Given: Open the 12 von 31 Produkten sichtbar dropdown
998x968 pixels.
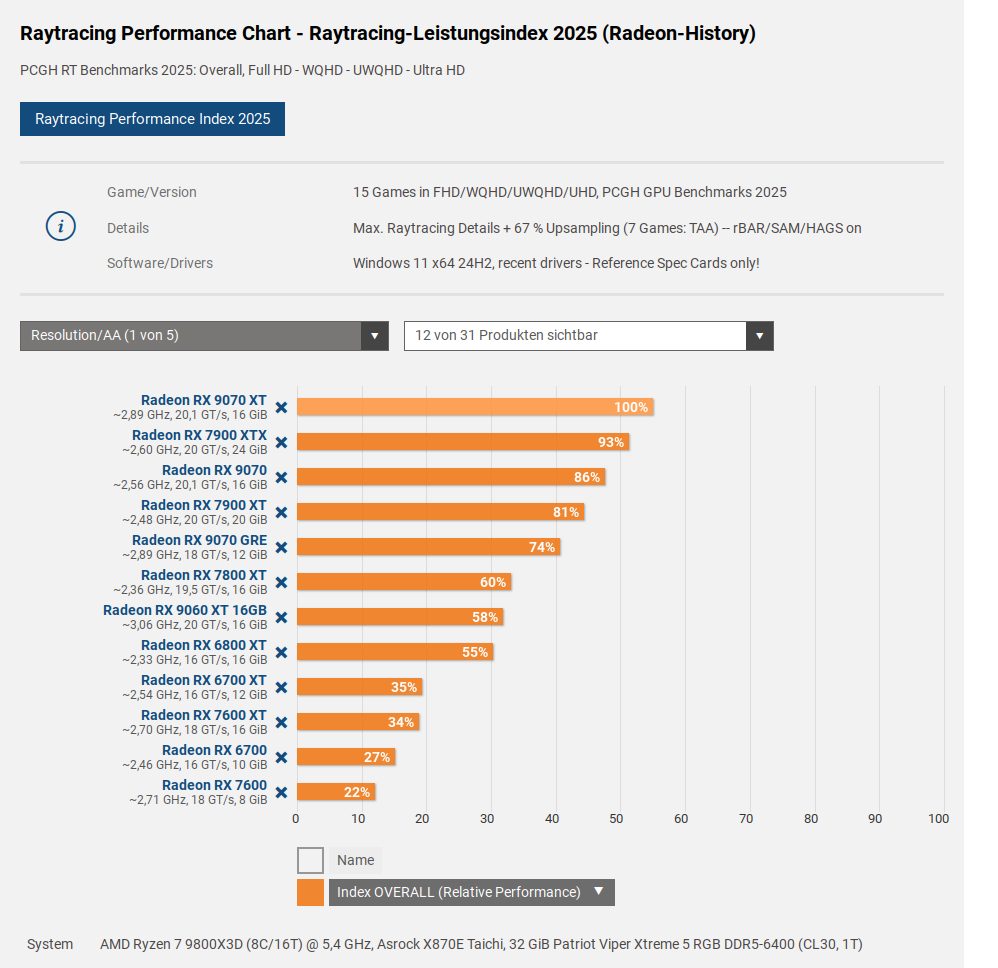Looking at the screenshot, I should (589, 335).
